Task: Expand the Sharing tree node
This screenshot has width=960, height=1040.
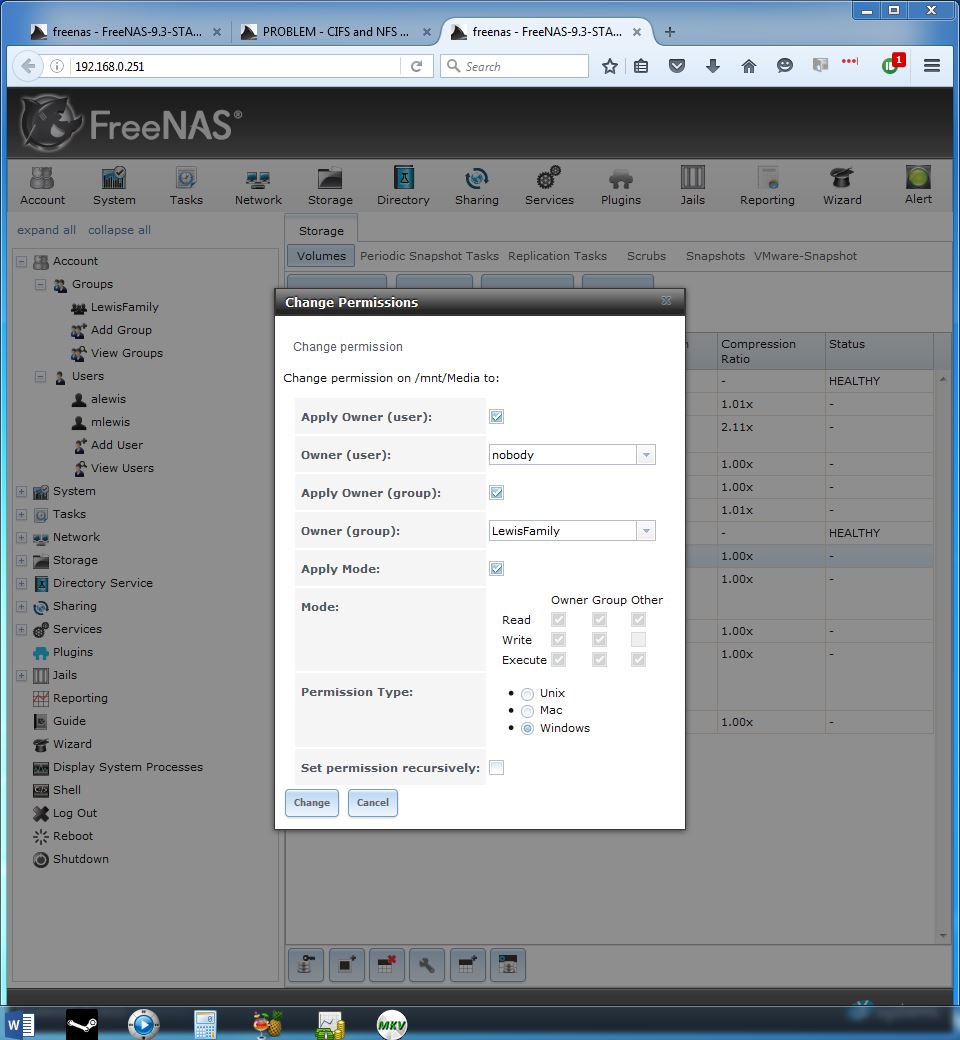Action: click(21, 606)
